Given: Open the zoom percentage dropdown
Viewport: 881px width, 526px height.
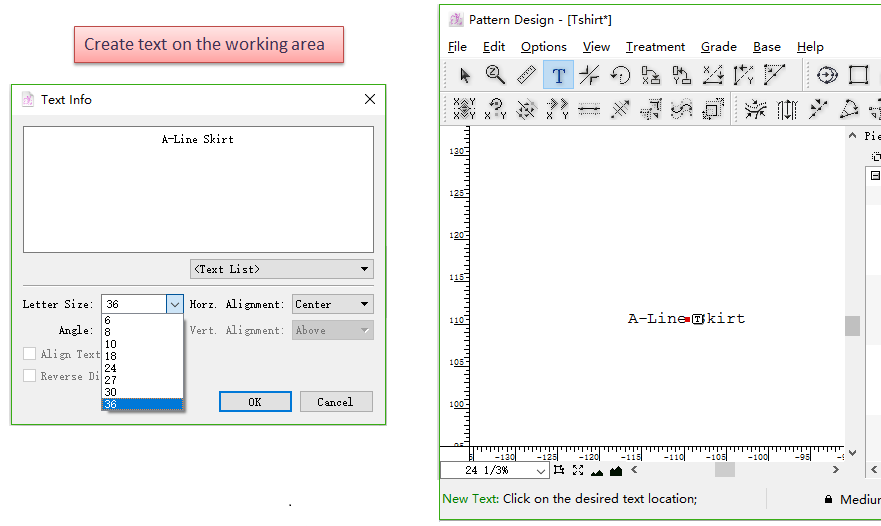Looking at the screenshot, I should 541,470.
